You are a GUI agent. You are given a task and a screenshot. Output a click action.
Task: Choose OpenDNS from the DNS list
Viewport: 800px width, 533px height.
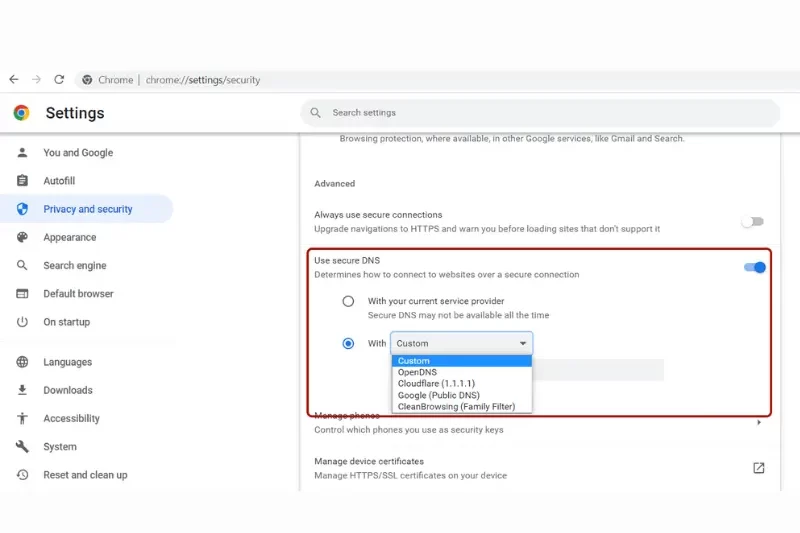(462, 372)
